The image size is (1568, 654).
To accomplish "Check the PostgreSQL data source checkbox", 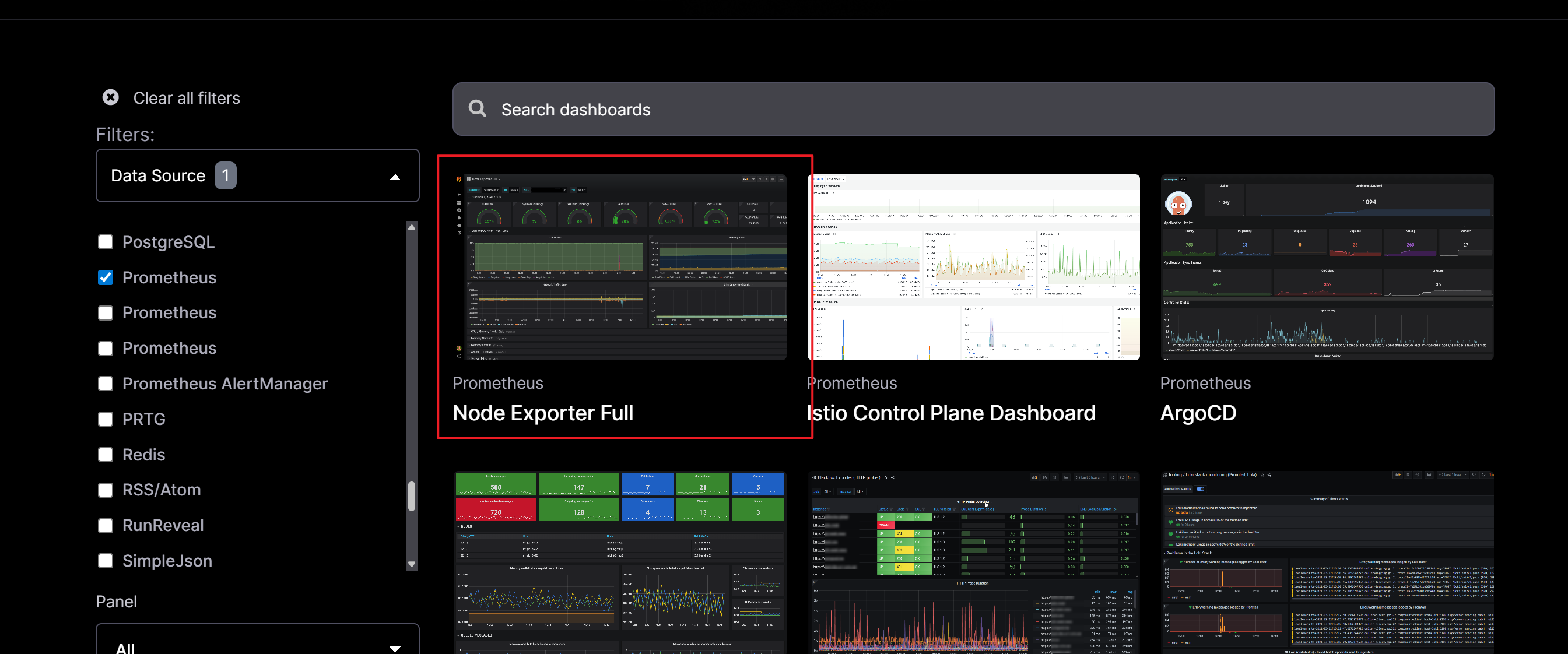I will (x=106, y=242).
